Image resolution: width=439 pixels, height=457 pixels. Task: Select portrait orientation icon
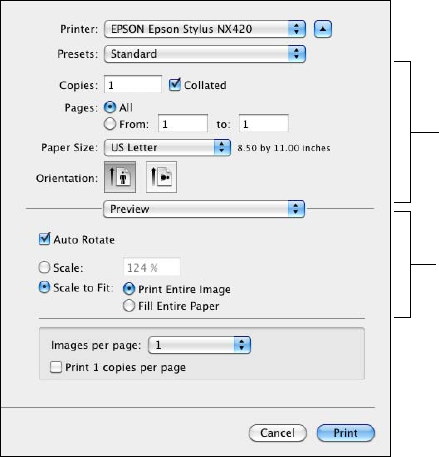[120, 177]
